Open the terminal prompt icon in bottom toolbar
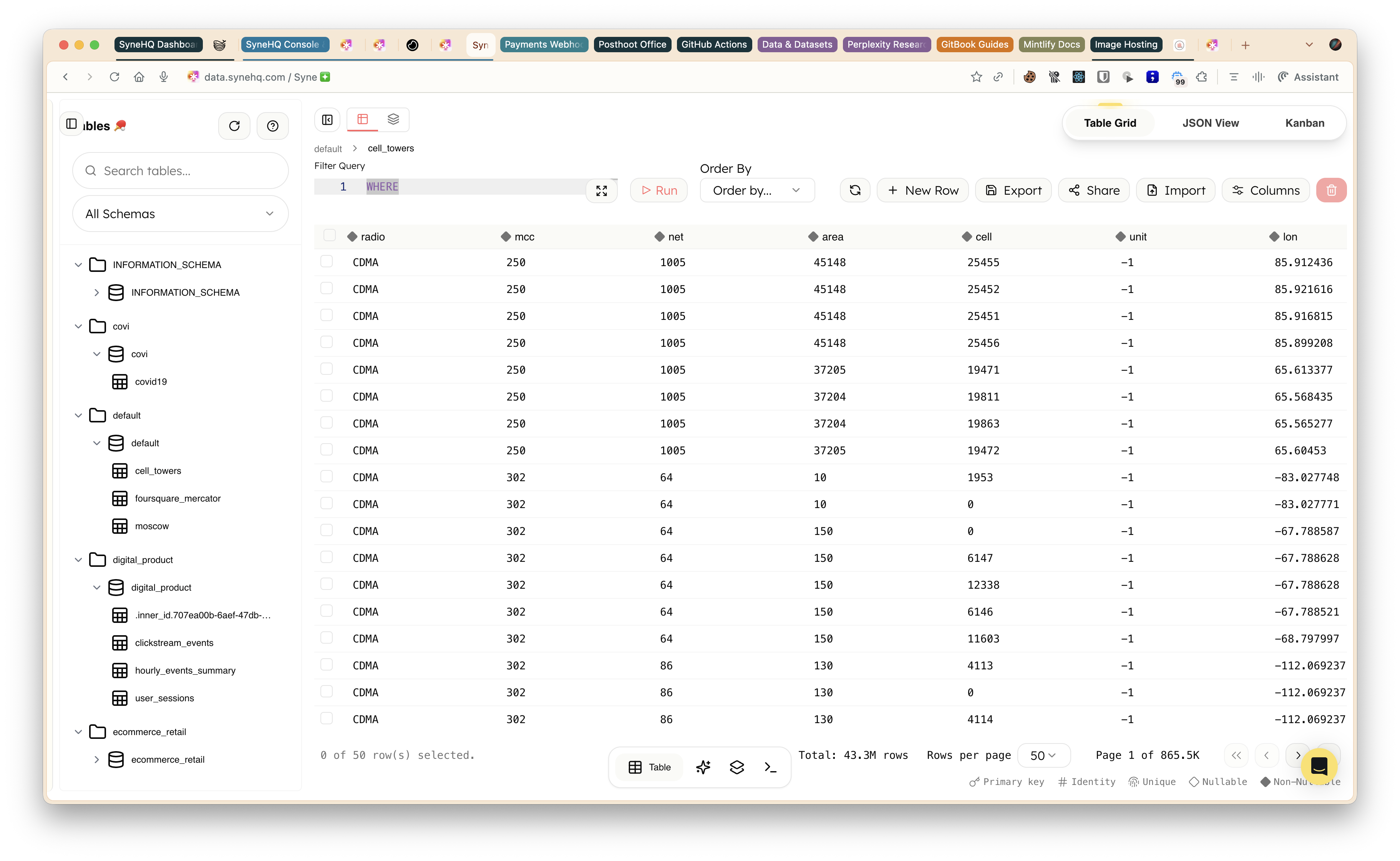This screenshot has width=1400, height=861. pos(770,767)
